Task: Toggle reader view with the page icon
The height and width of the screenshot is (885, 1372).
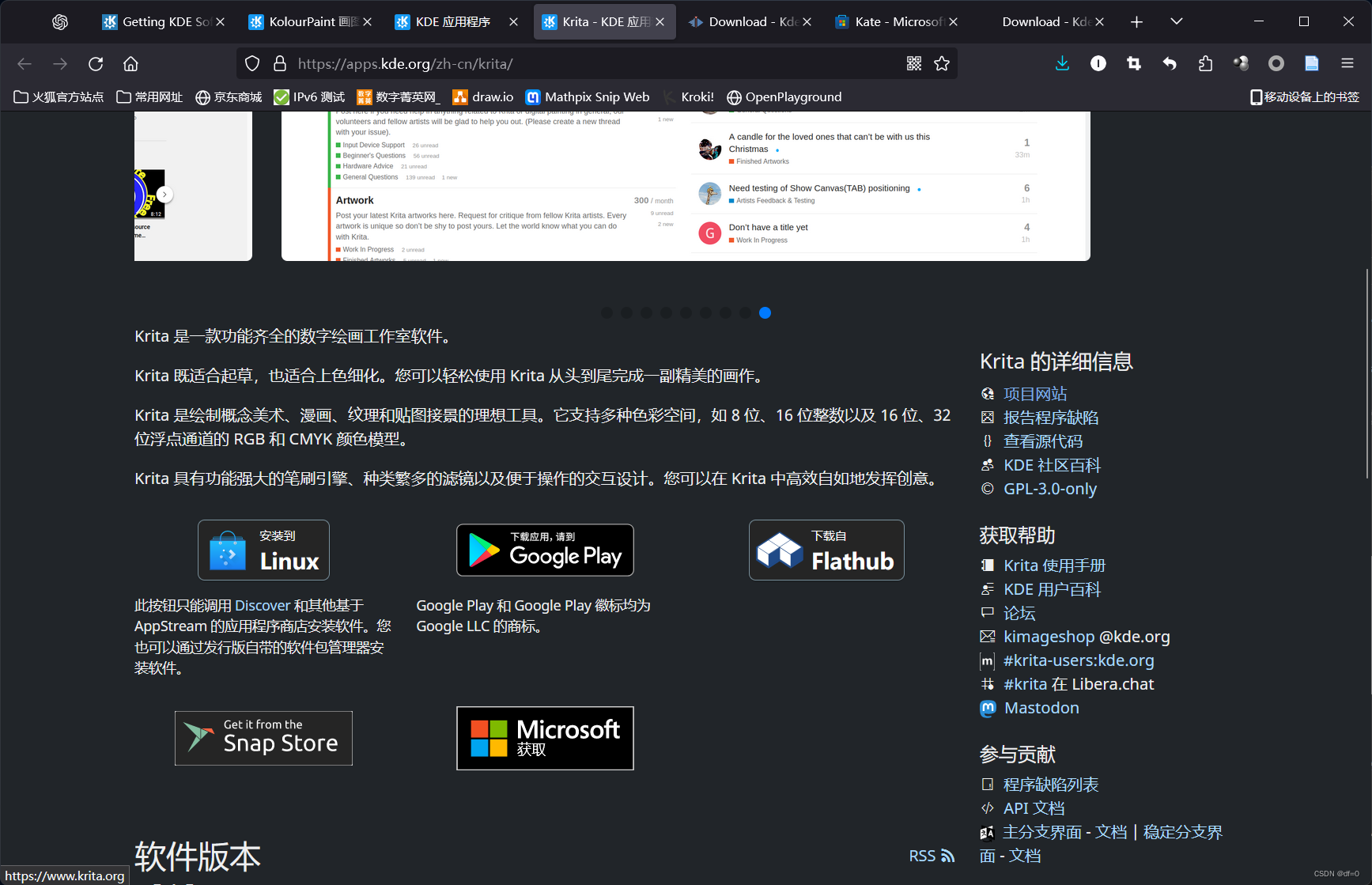Action: [1311, 63]
